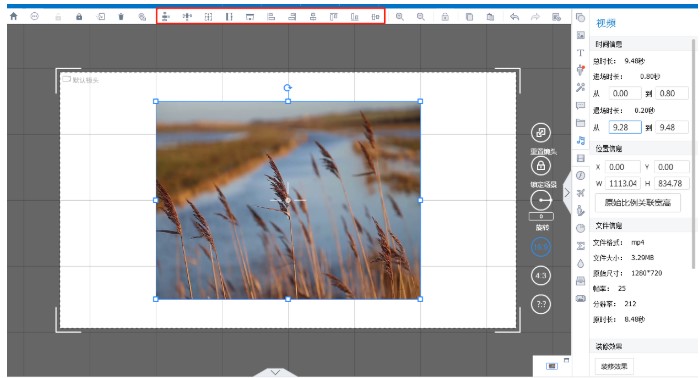Click the zoom in magnifier icon

point(400,17)
